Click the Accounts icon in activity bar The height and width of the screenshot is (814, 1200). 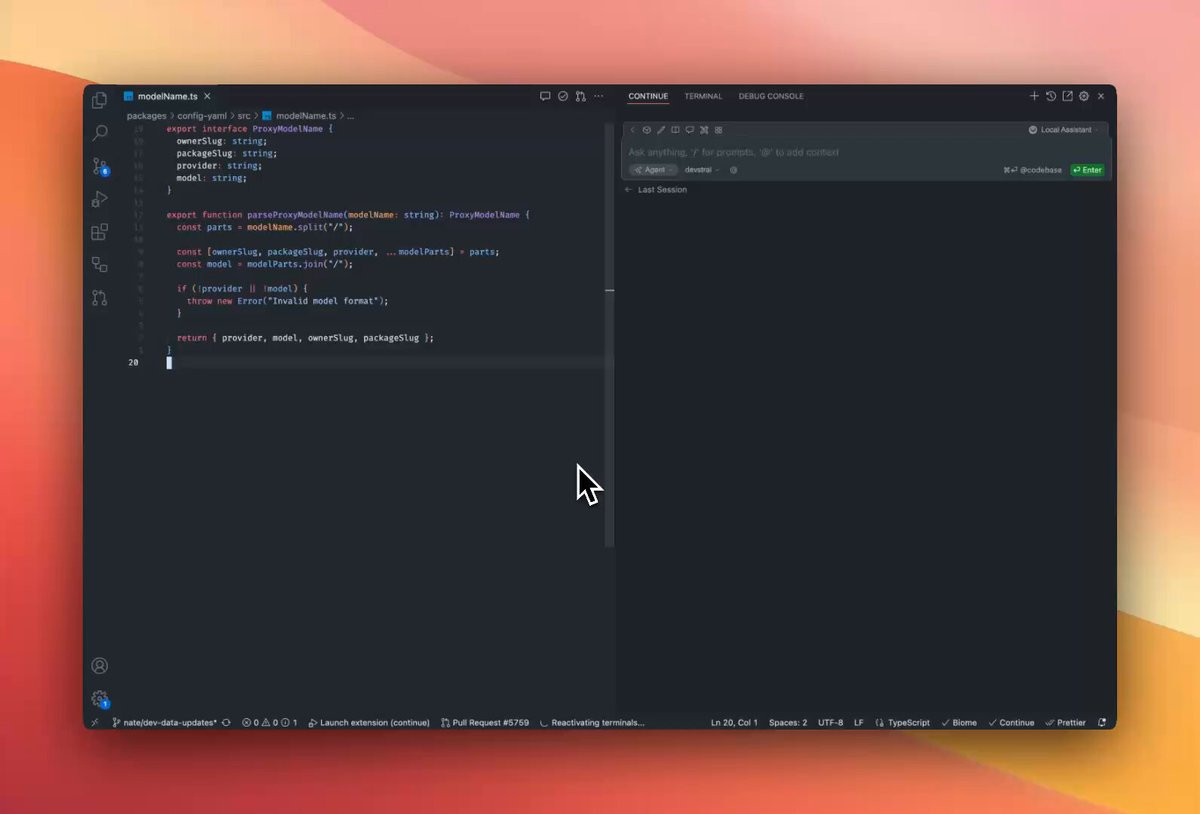(99, 666)
